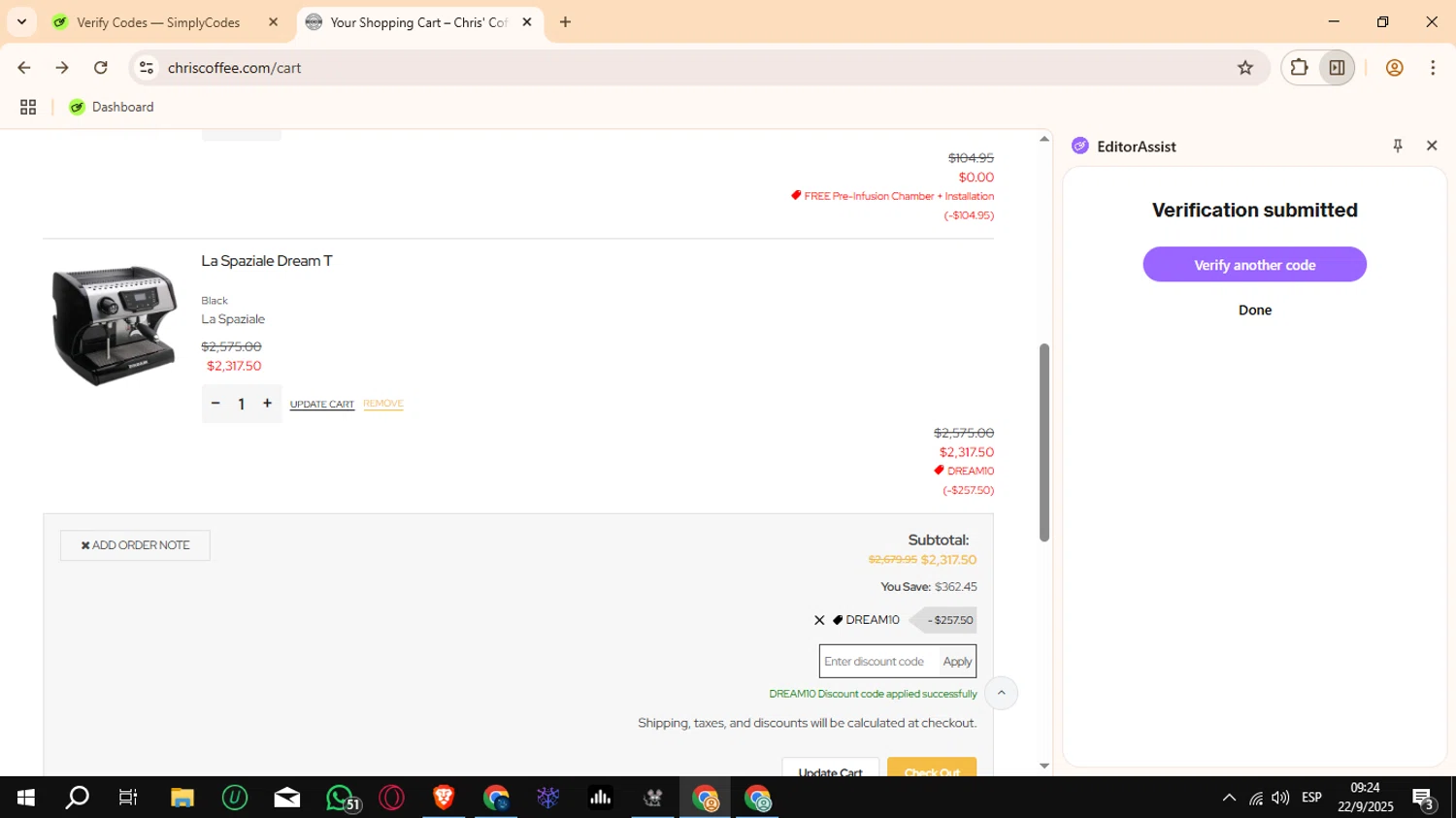This screenshot has height=818, width=1456.
Task: Open volume control in system tray
Action: click(1280, 798)
